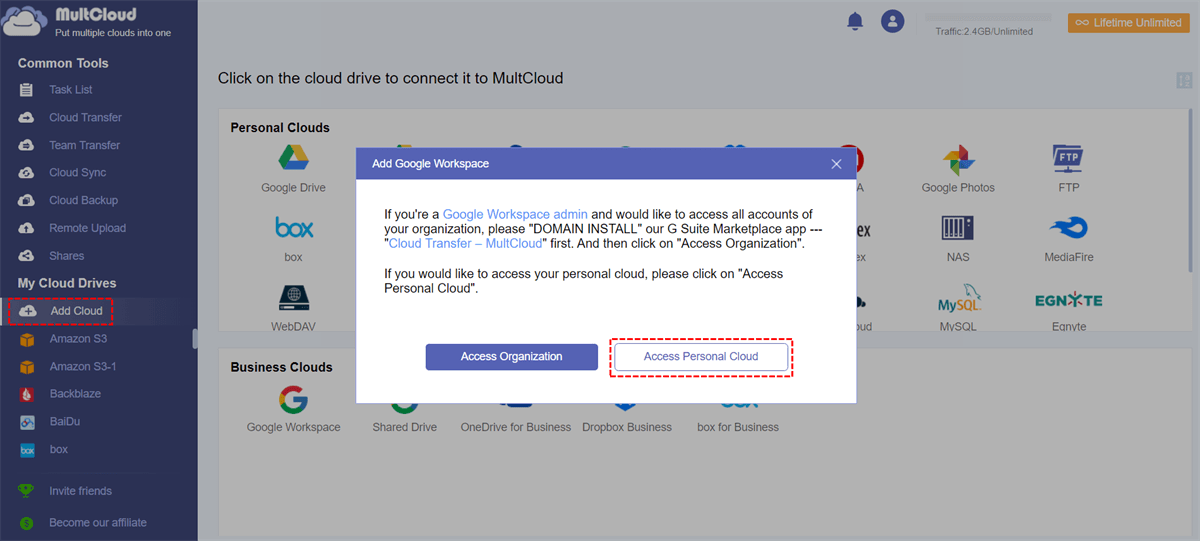Open Cloud Sync tool
Screen dimensions: 1200x541
pyautogui.click(x=77, y=173)
